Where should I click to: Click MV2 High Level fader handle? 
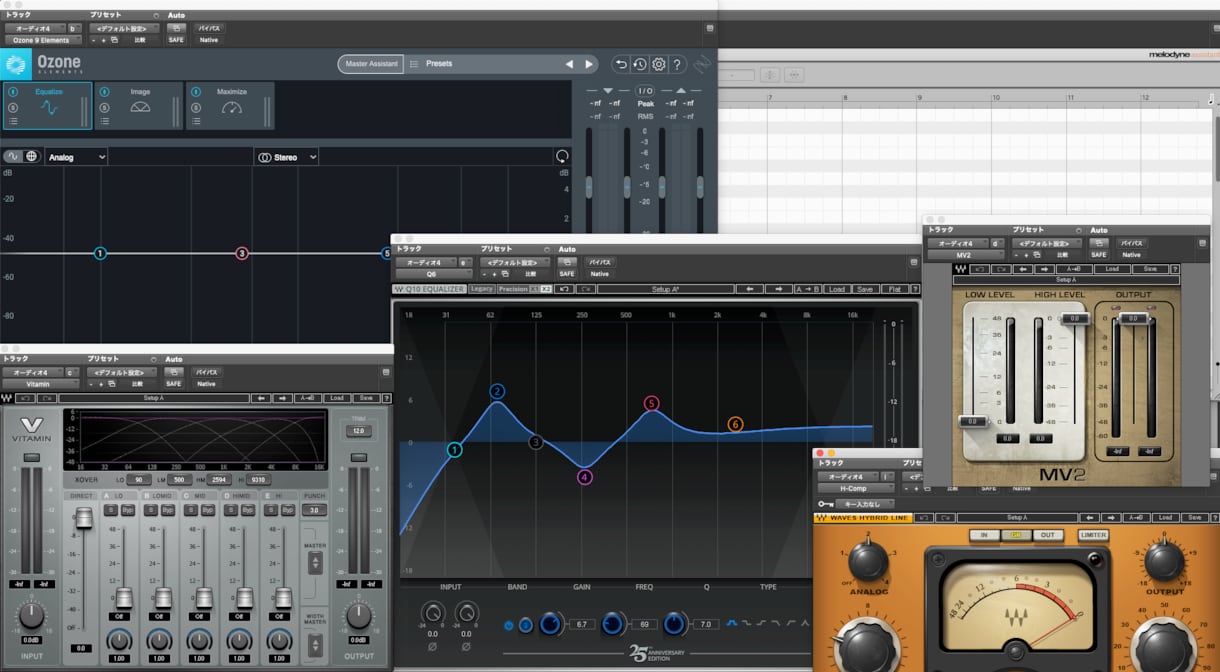click(x=1075, y=318)
